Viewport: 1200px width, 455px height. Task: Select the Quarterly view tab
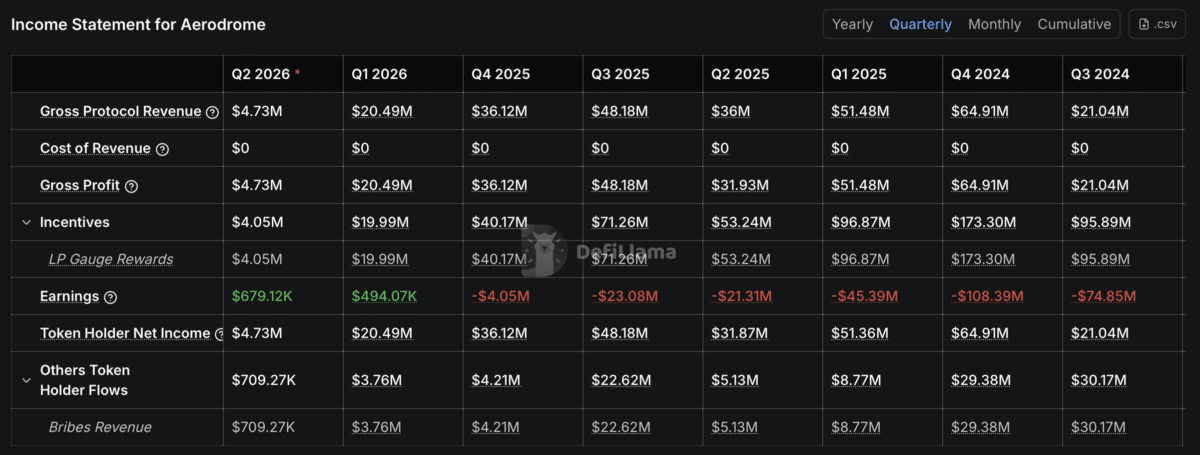pyautogui.click(x=920, y=24)
